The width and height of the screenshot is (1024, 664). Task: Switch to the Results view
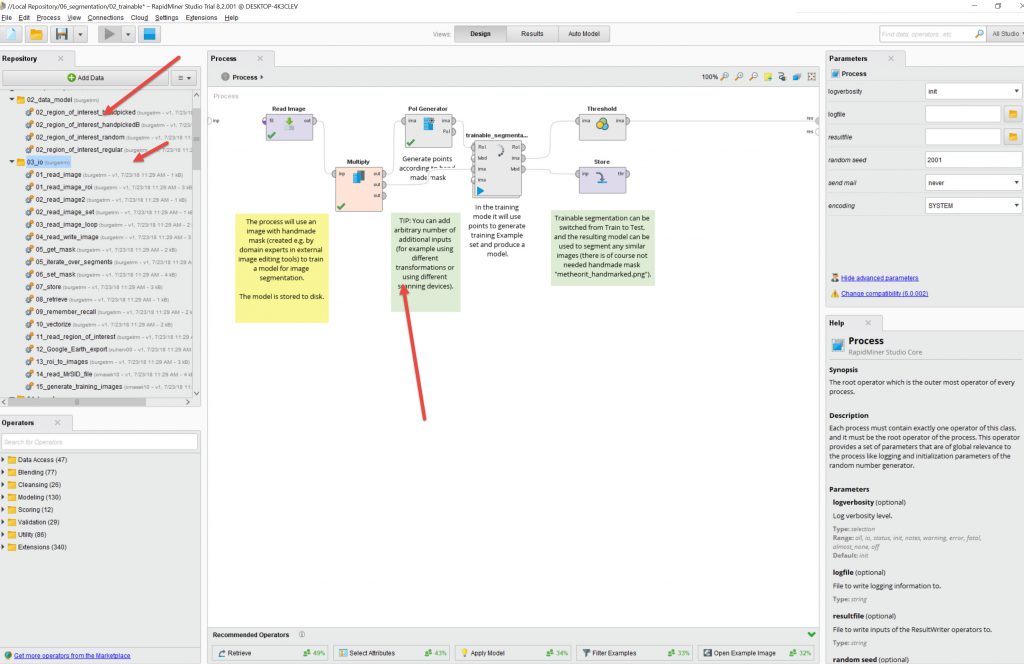tap(532, 33)
